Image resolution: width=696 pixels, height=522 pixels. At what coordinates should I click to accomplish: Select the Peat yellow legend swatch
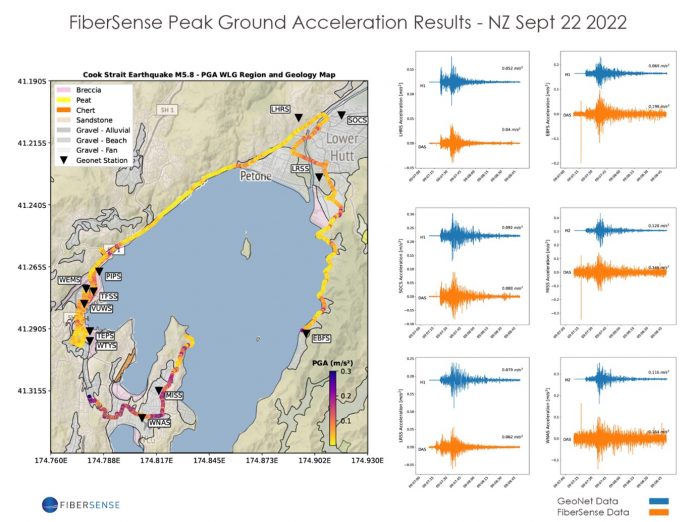64,100
